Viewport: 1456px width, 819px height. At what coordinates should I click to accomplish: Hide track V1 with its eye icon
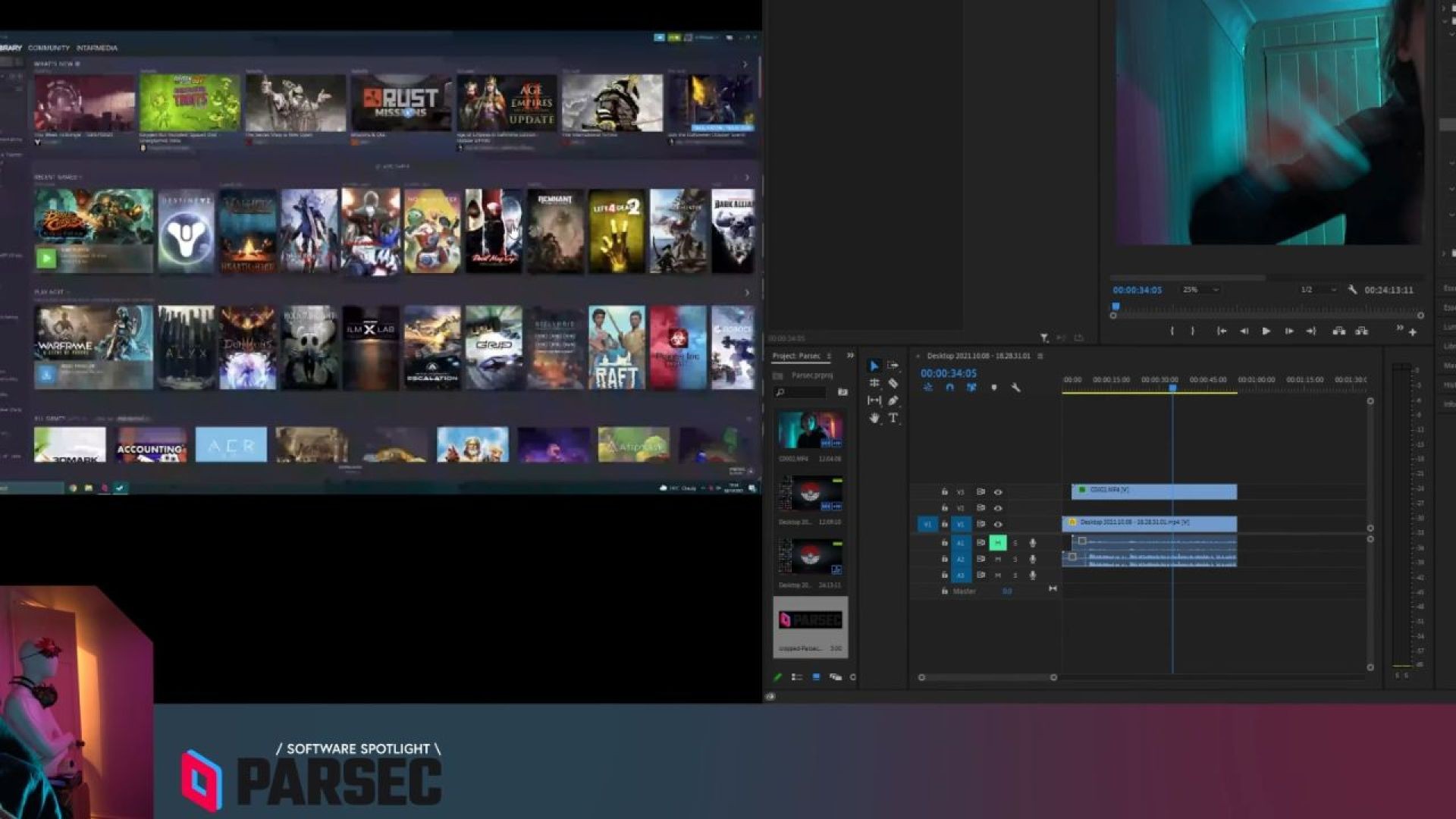click(998, 524)
